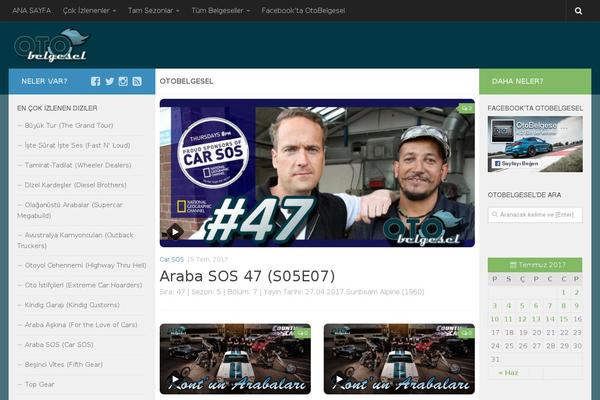Image resolution: width=600 pixels, height=400 pixels.
Task: Click 'EN ÇOK İZLENEN DİZİLER' heading
Action: 57,108
